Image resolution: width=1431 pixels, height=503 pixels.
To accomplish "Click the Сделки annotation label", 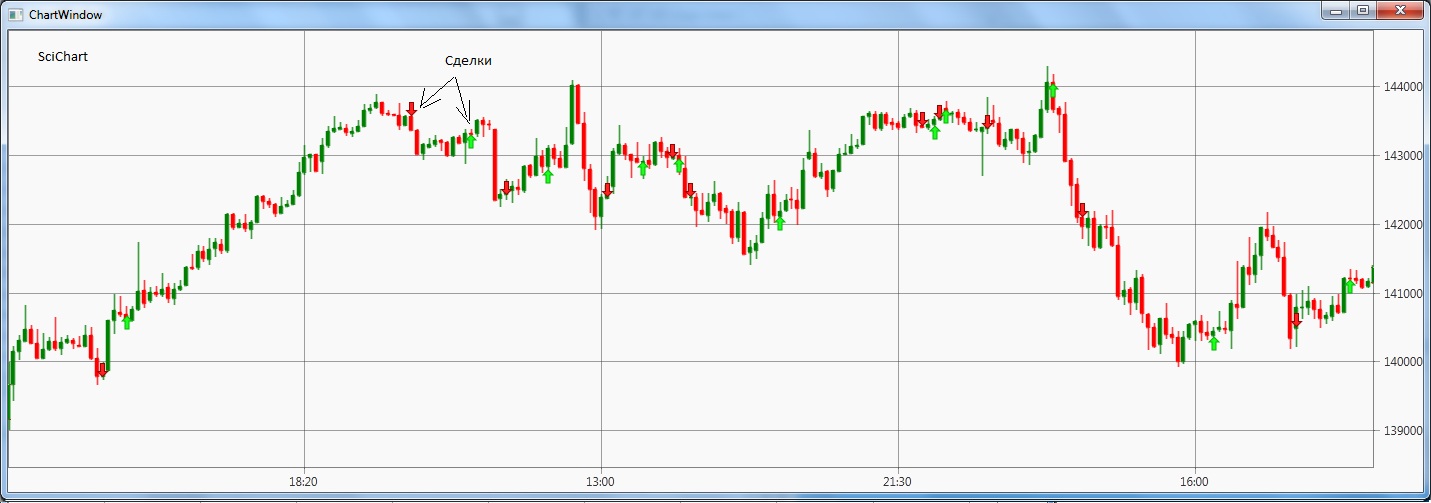I will pyautogui.click(x=468, y=61).
